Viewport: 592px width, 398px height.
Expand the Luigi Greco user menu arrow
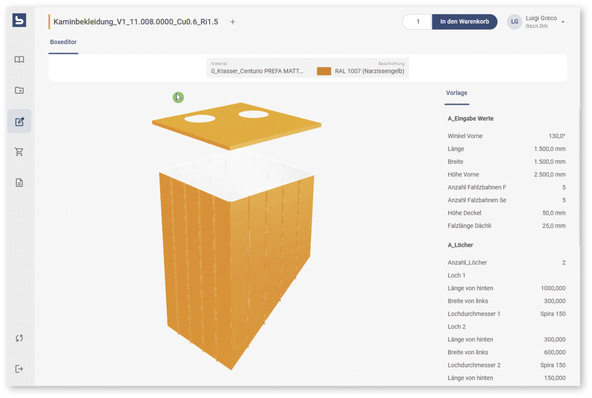(563, 22)
